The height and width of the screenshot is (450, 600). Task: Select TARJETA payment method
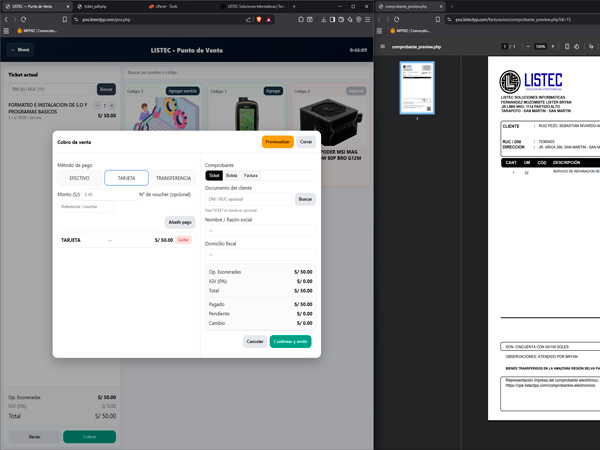(x=127, y=178)
